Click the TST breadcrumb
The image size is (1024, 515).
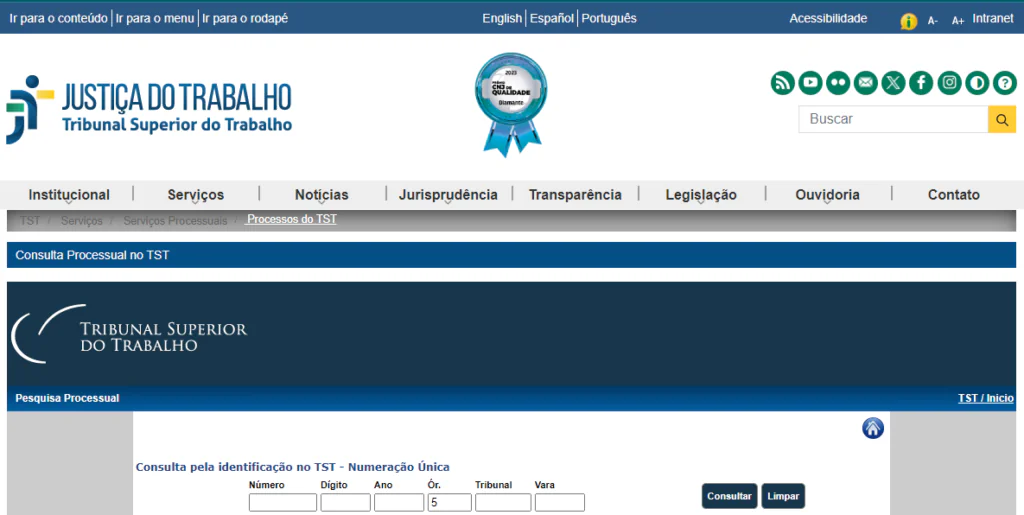(x=29, y=221)
